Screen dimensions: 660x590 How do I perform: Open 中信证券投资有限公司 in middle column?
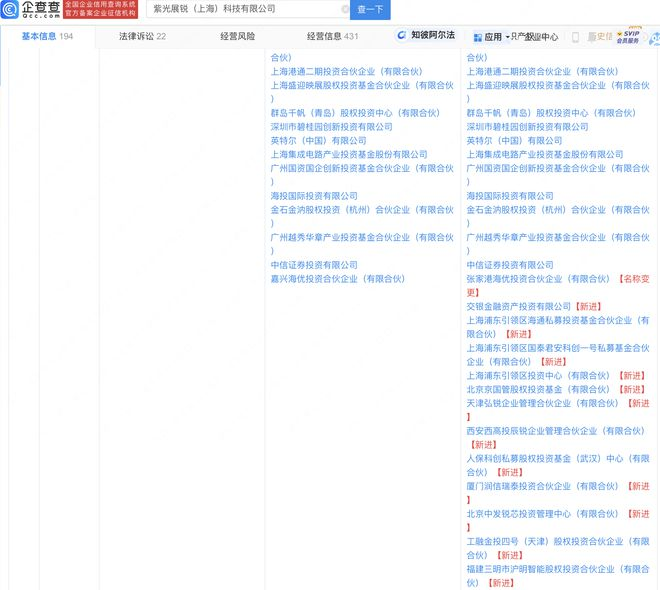tap(314, 265)
